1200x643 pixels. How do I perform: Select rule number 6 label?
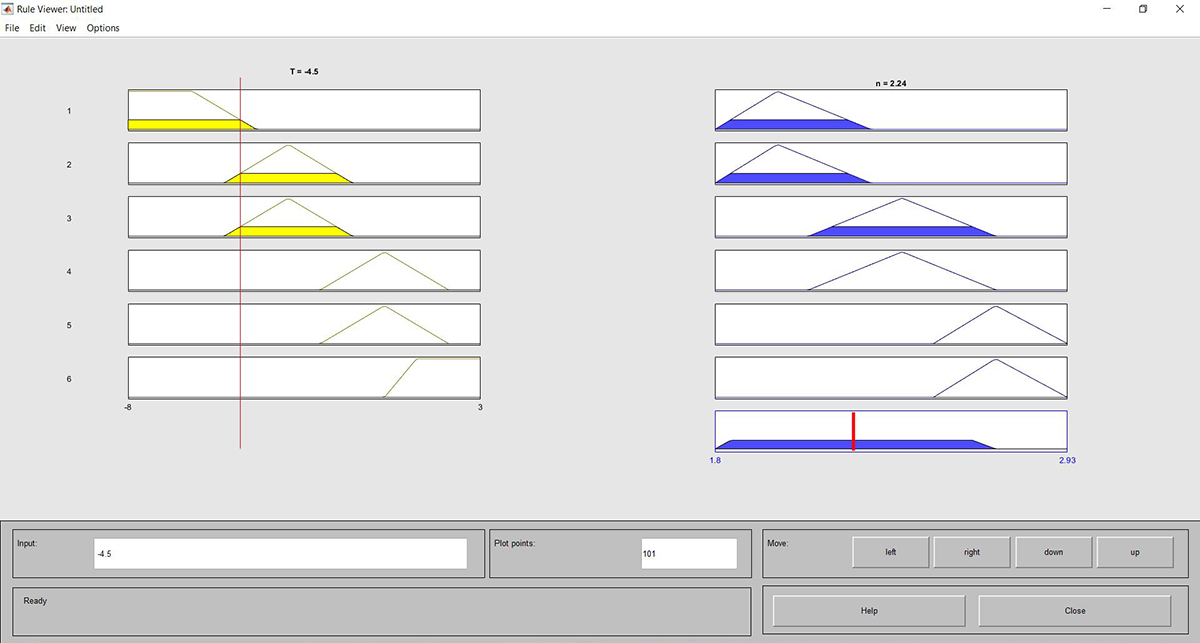69,379
